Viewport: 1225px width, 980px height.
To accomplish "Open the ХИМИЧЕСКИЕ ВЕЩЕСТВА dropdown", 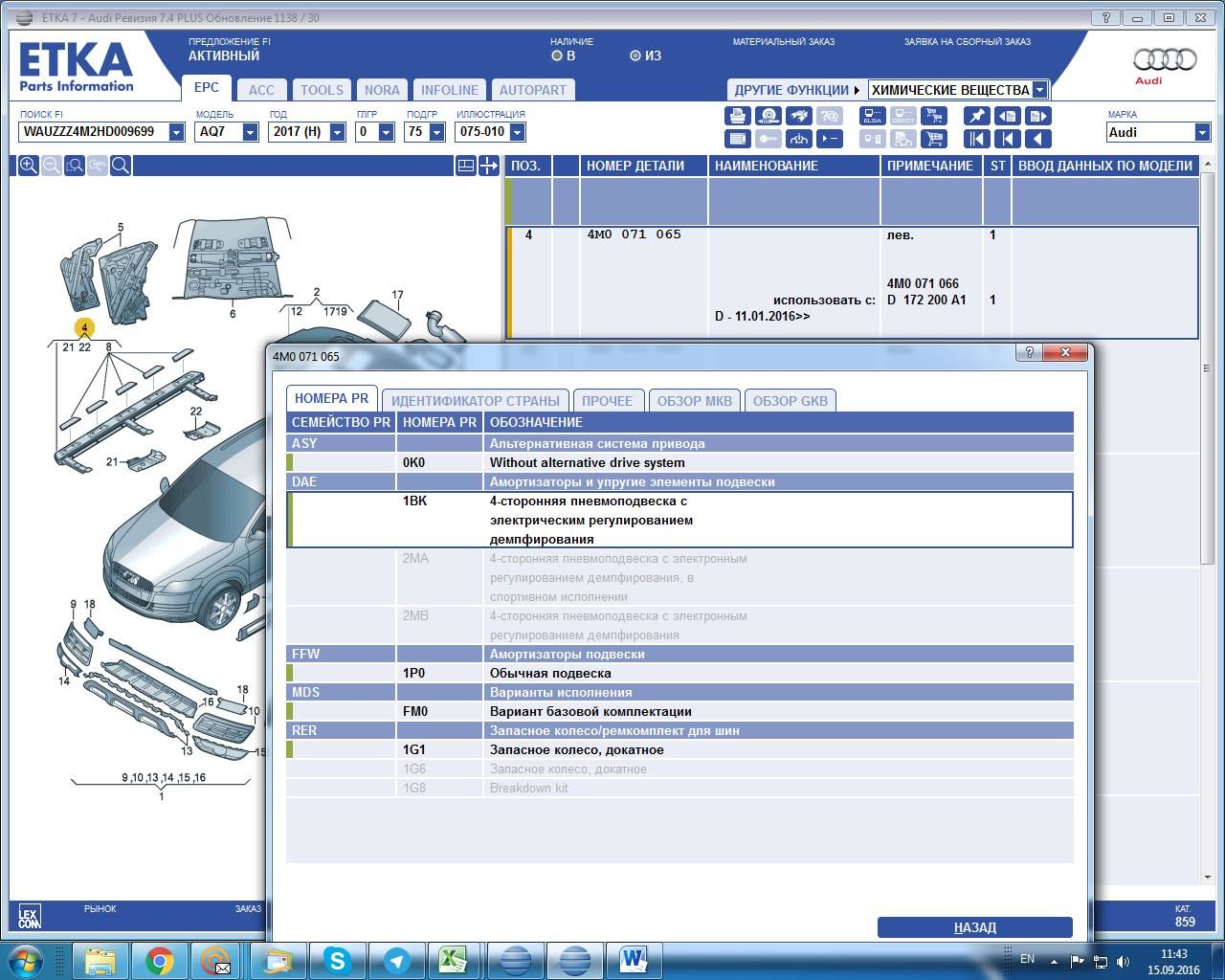I will (x=1039, y=90).
